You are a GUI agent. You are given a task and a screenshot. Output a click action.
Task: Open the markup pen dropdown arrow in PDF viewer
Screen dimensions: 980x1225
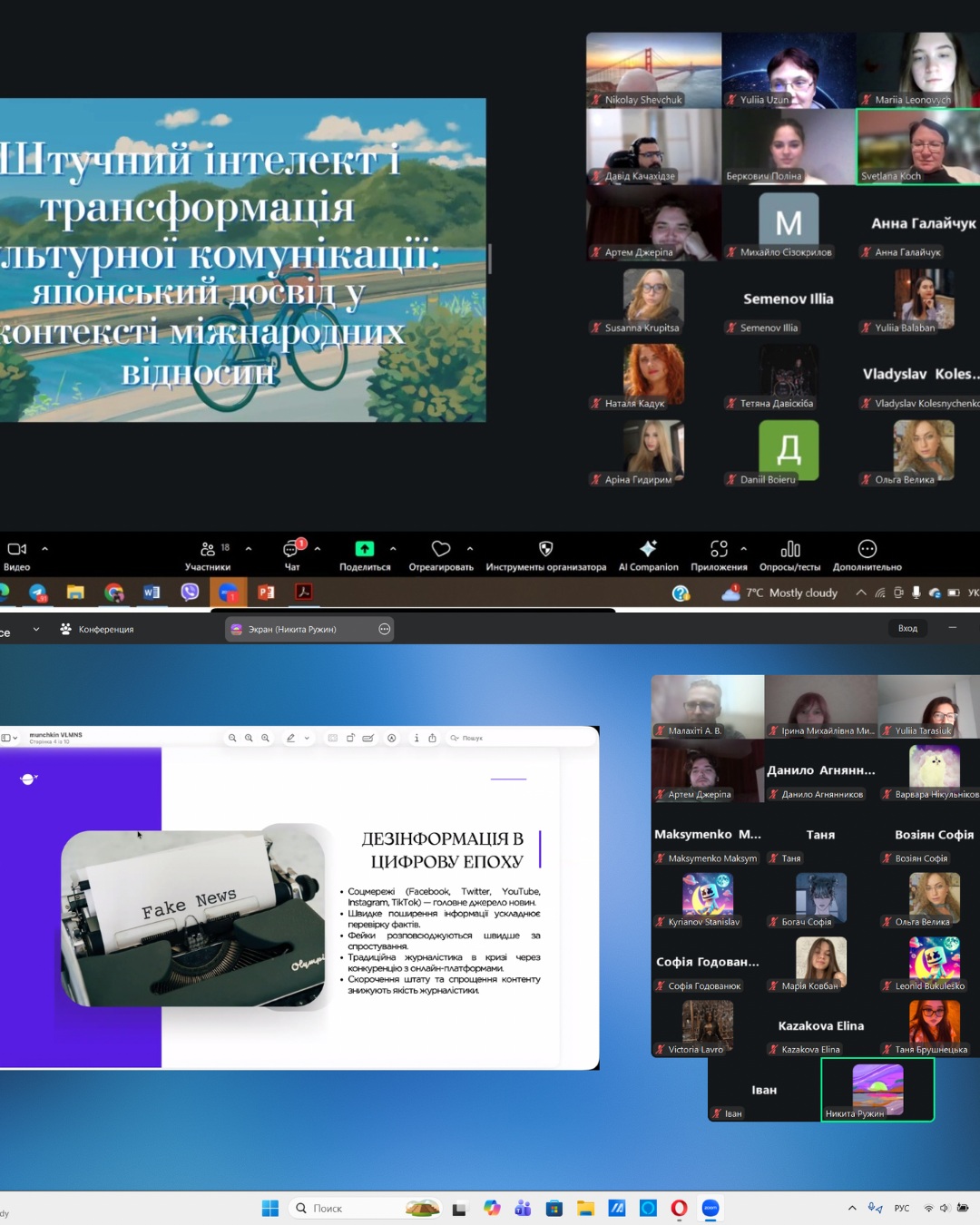point(307,739)
